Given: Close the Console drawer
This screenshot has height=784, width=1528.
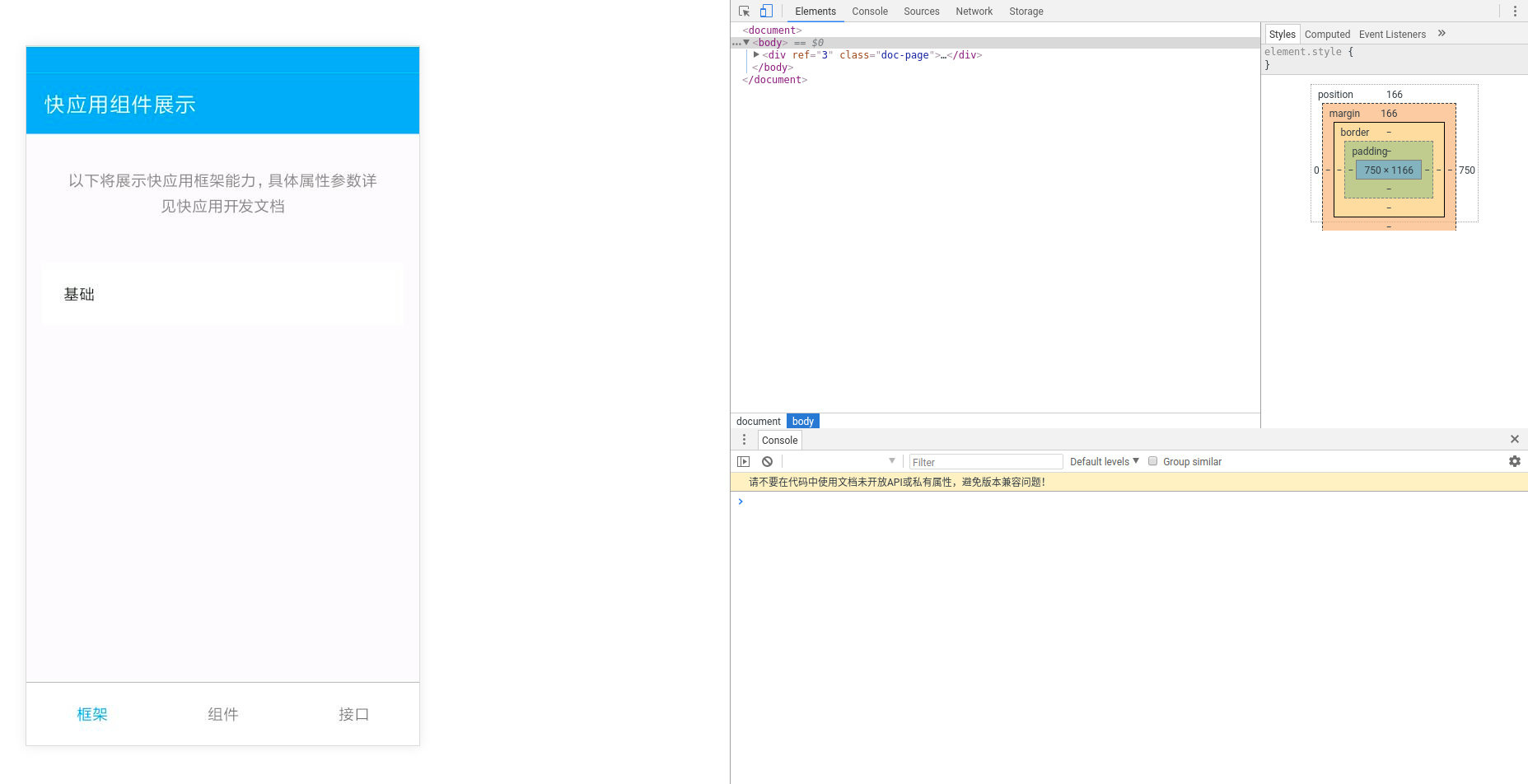Looking at the screenshot, I should click(x=1515, y=439).
